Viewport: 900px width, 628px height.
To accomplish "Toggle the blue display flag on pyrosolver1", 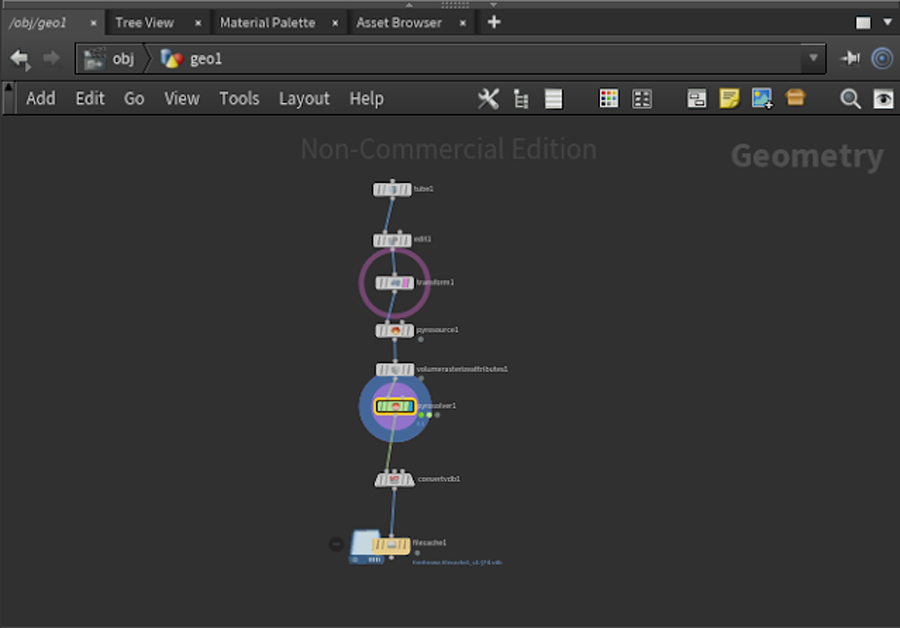I will [411, 407].
